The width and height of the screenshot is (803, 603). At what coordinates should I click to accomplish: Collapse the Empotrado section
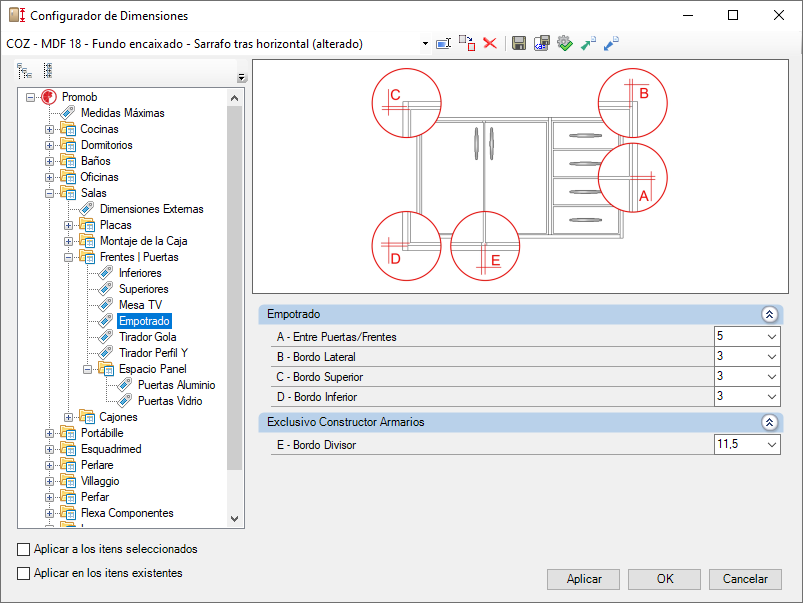pyautogui.click(x=769, y=314)
